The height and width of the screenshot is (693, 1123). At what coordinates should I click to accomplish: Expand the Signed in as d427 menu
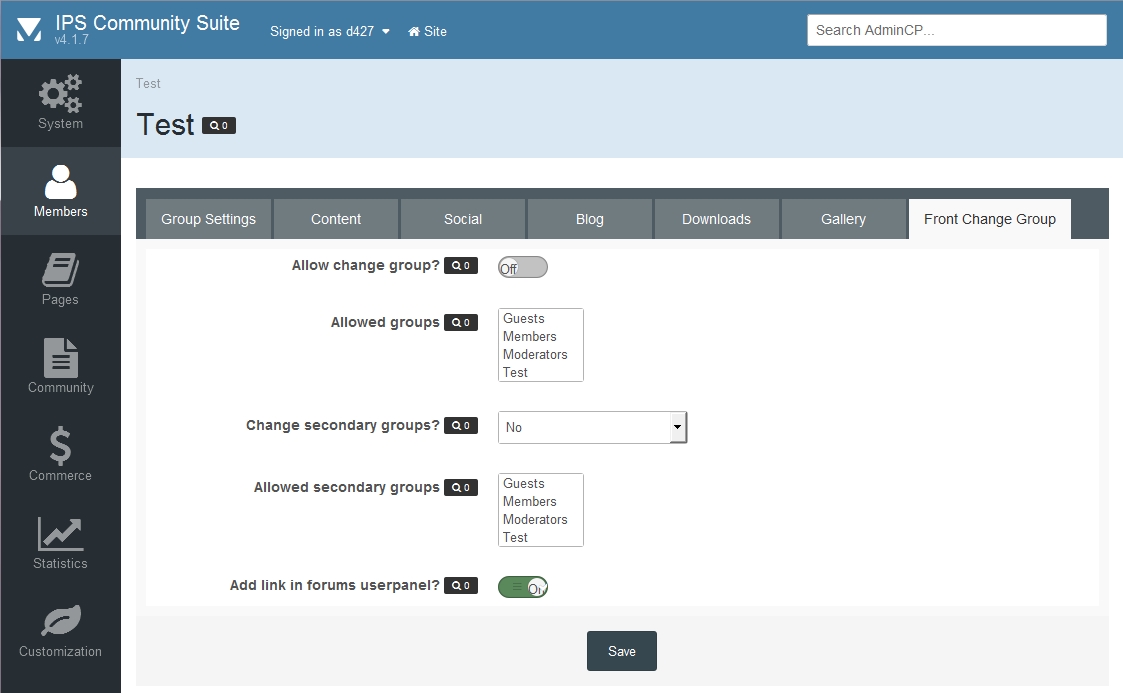pos(329,31)
